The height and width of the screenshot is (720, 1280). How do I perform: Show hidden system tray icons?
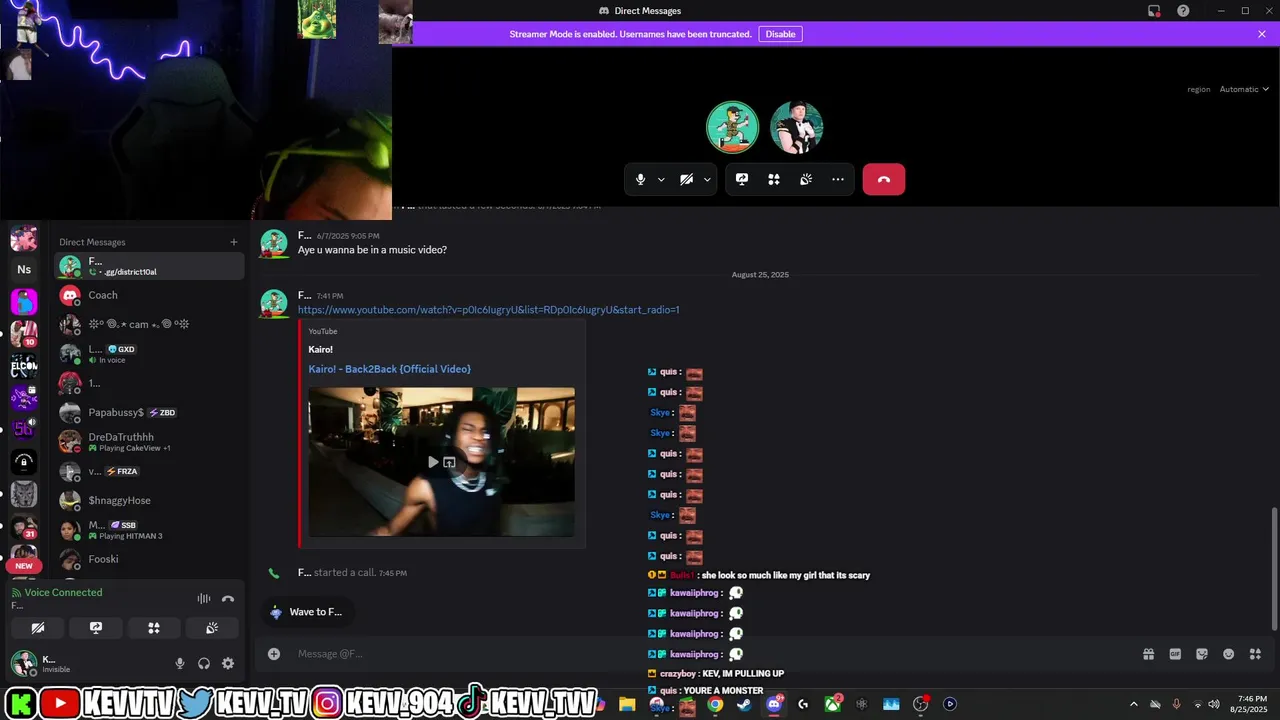tap(1133, 704)
